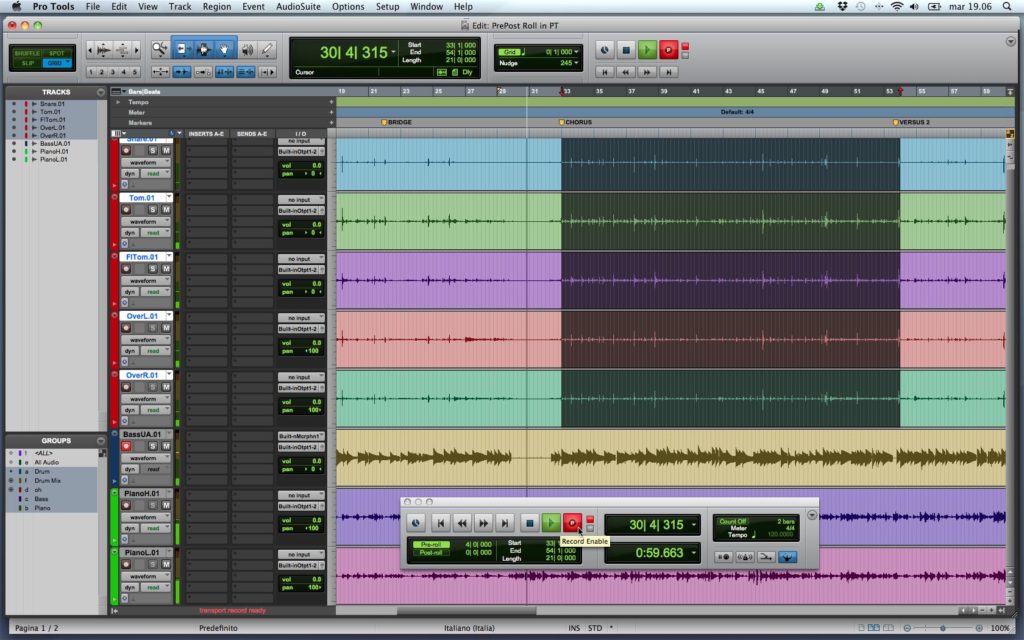Toggle record arm on BassUA.01 track
Image resolution: width=1024 pixels, height=640 pixels.
tap(127, 446)
